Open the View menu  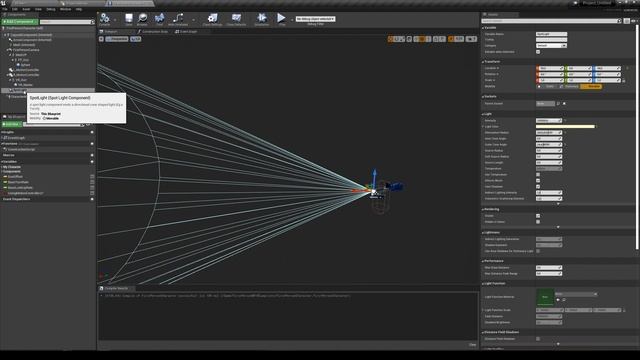pos(38,9)
